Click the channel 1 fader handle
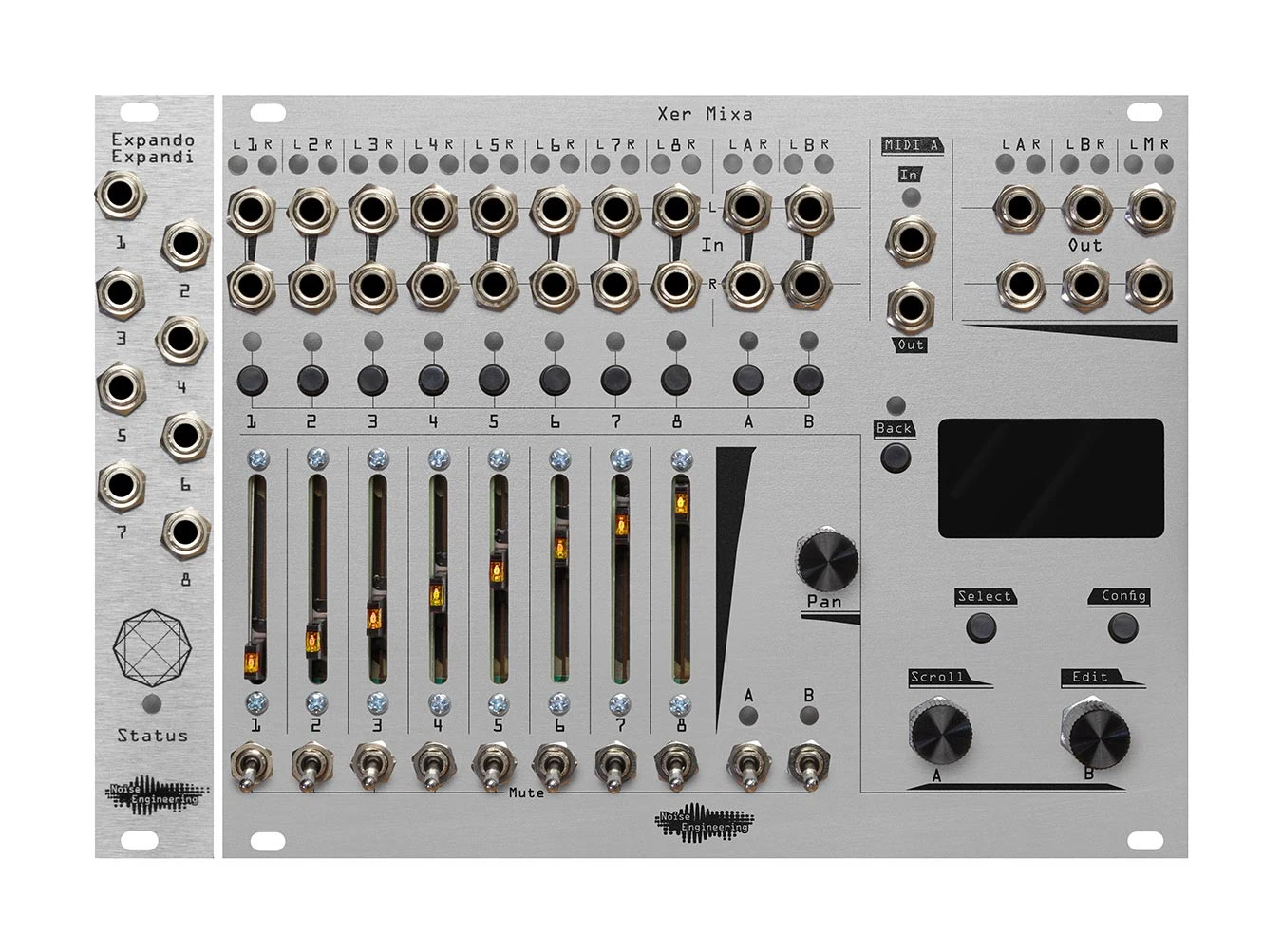The image size is (1282, 952). click(255, 658)
